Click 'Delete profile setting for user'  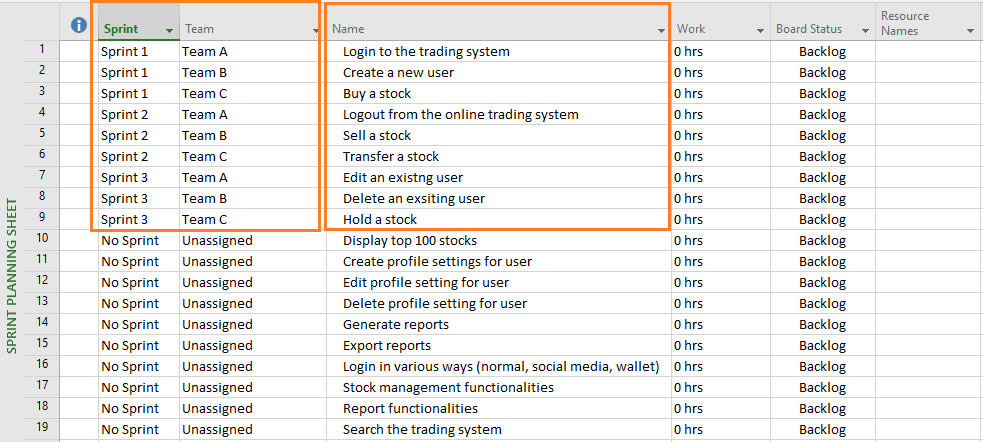point(435,303)
